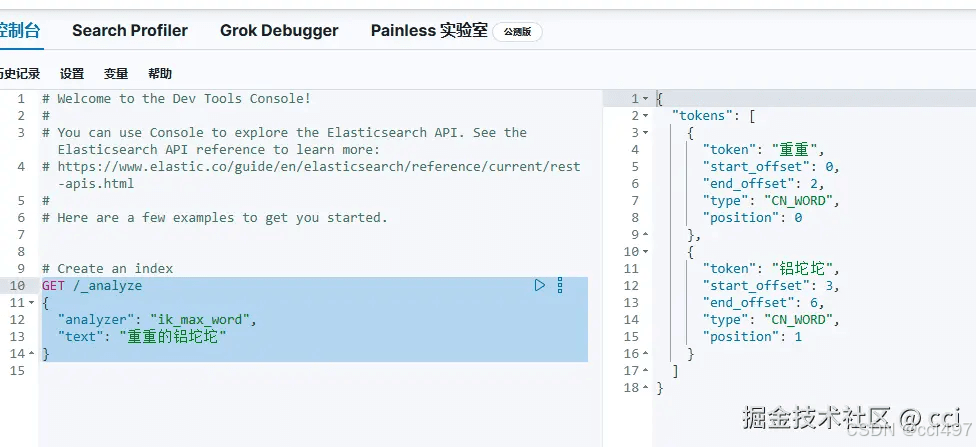This screenshot has height=447, width=976.
Task: Collapse the root object in response line 1
Action: (645, 99)
